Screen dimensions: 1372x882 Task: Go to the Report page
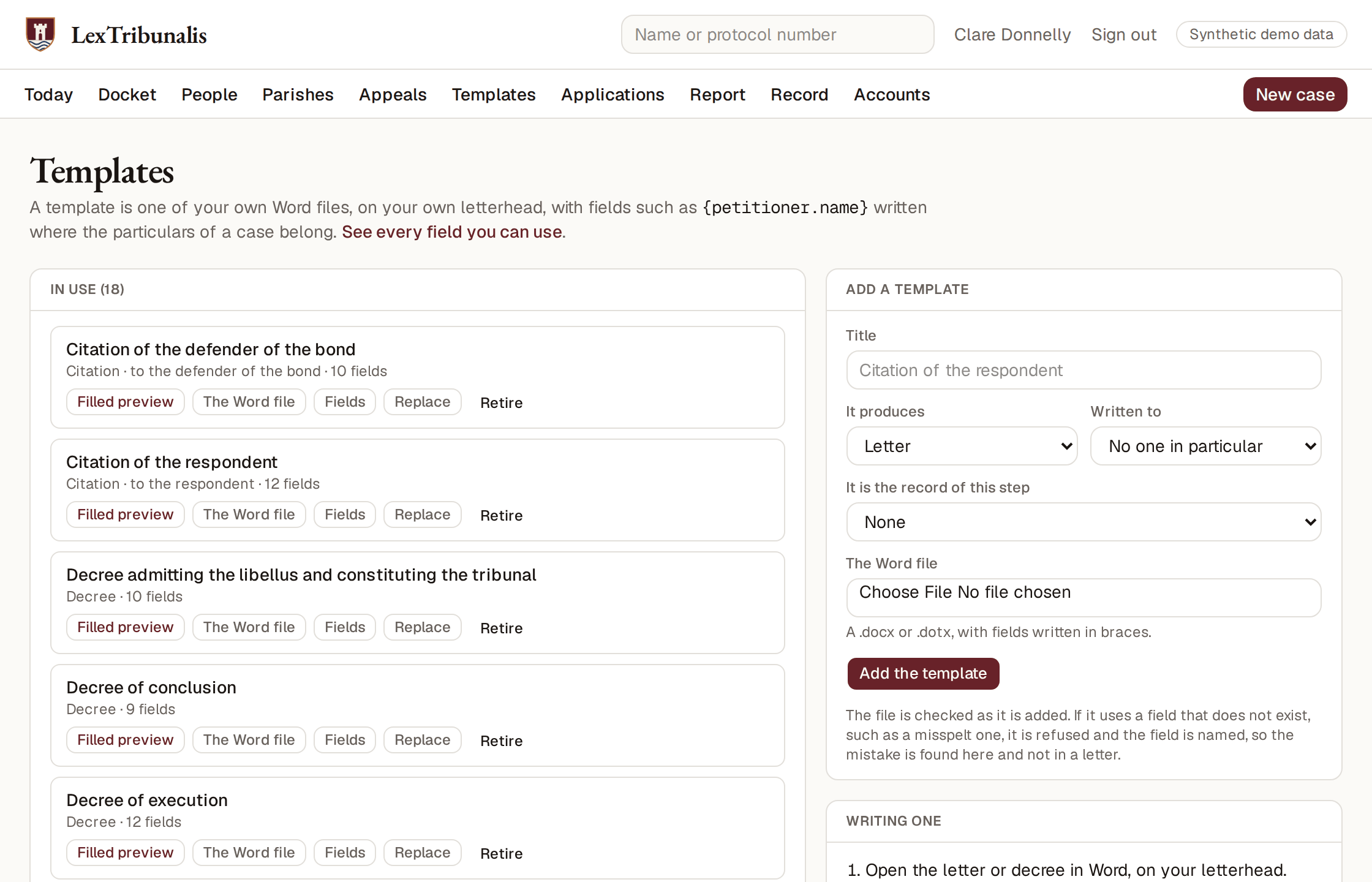tap(717, 94)
